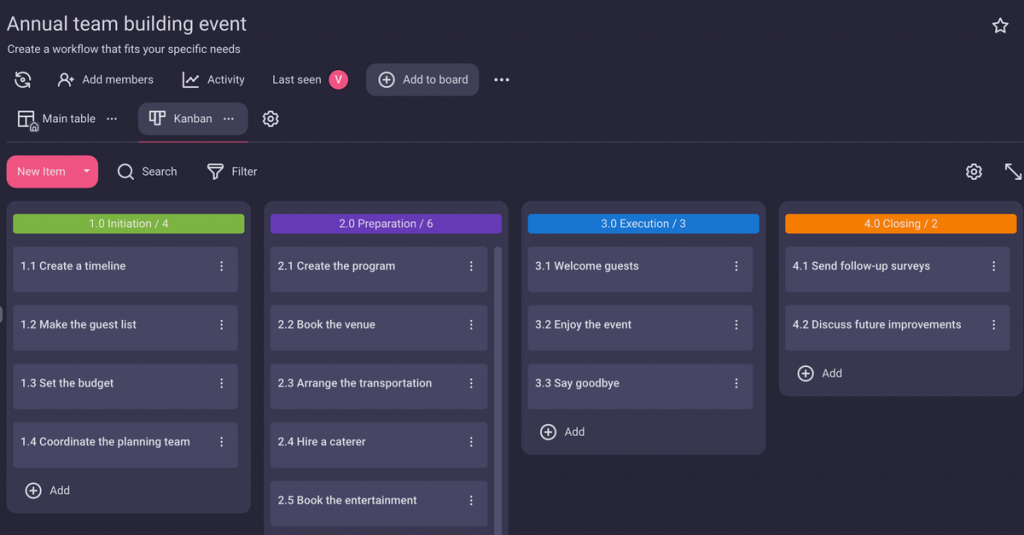Viewport: 1024px width, 535px height.
Task: Open Kanban settings gear on right
Action: (974, 172)
